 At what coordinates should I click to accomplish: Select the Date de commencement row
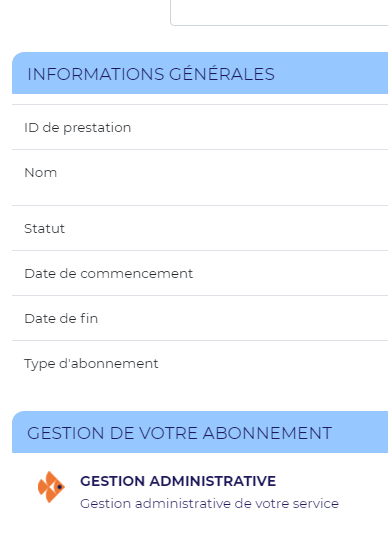(x=200, y=273)
